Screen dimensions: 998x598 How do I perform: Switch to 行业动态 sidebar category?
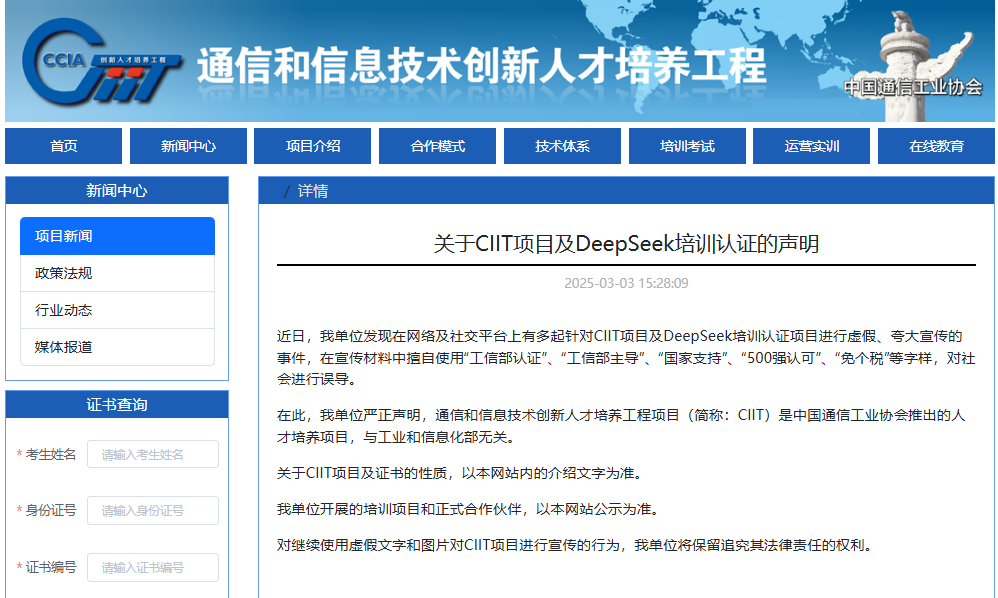pos(117,310)
